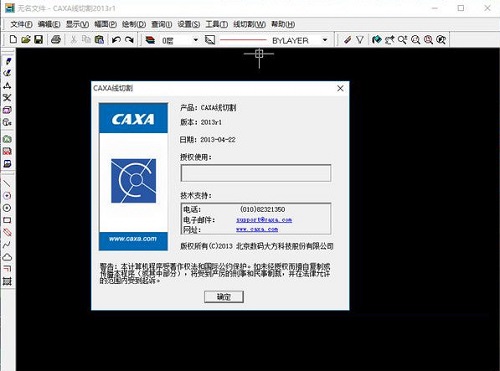Select the rectangle drawing tool in sidebar

7,220
